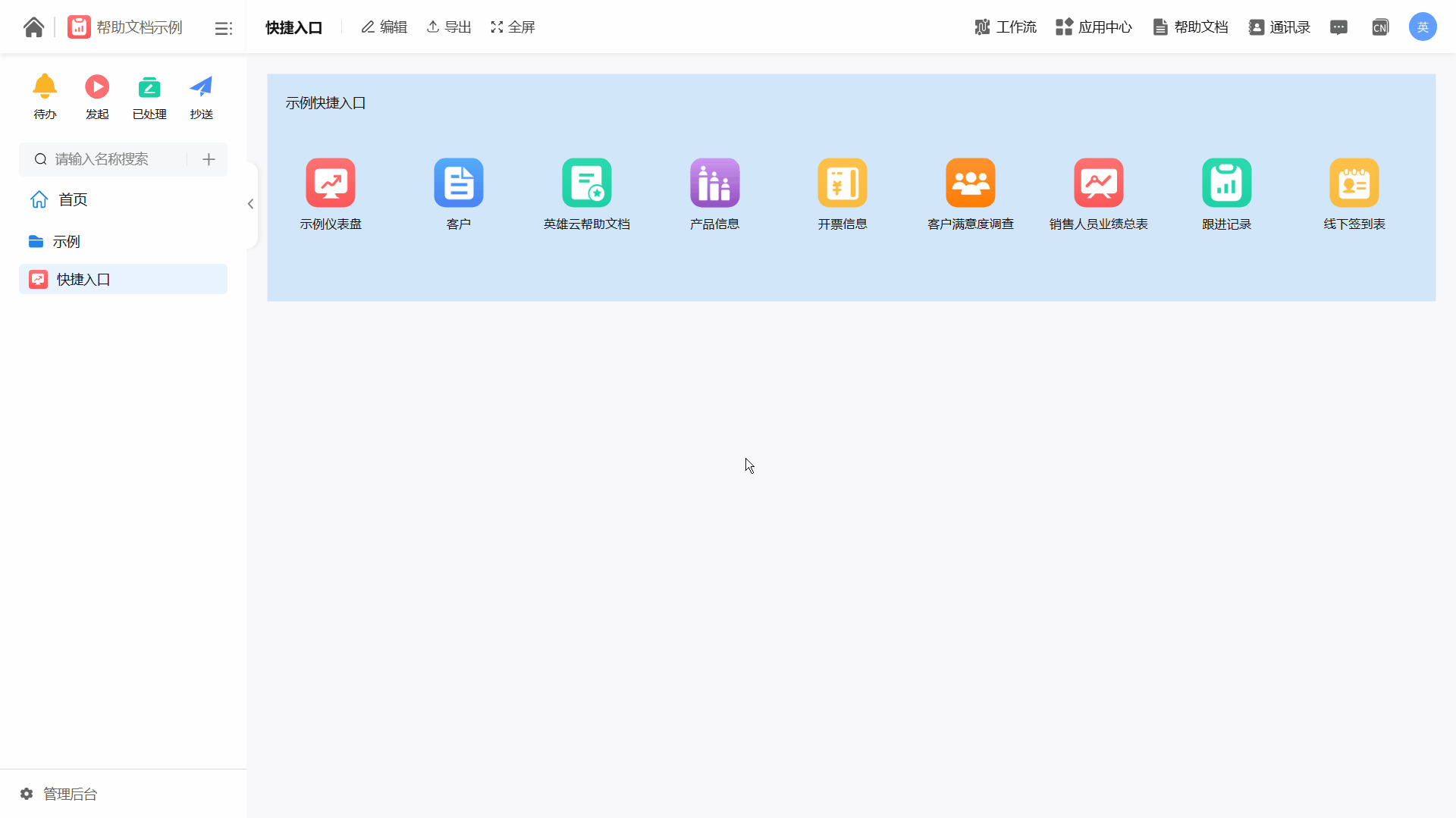Open the 发起 play icon
The width and height of the screenshot is (1456, 818).
pos(97,86)
